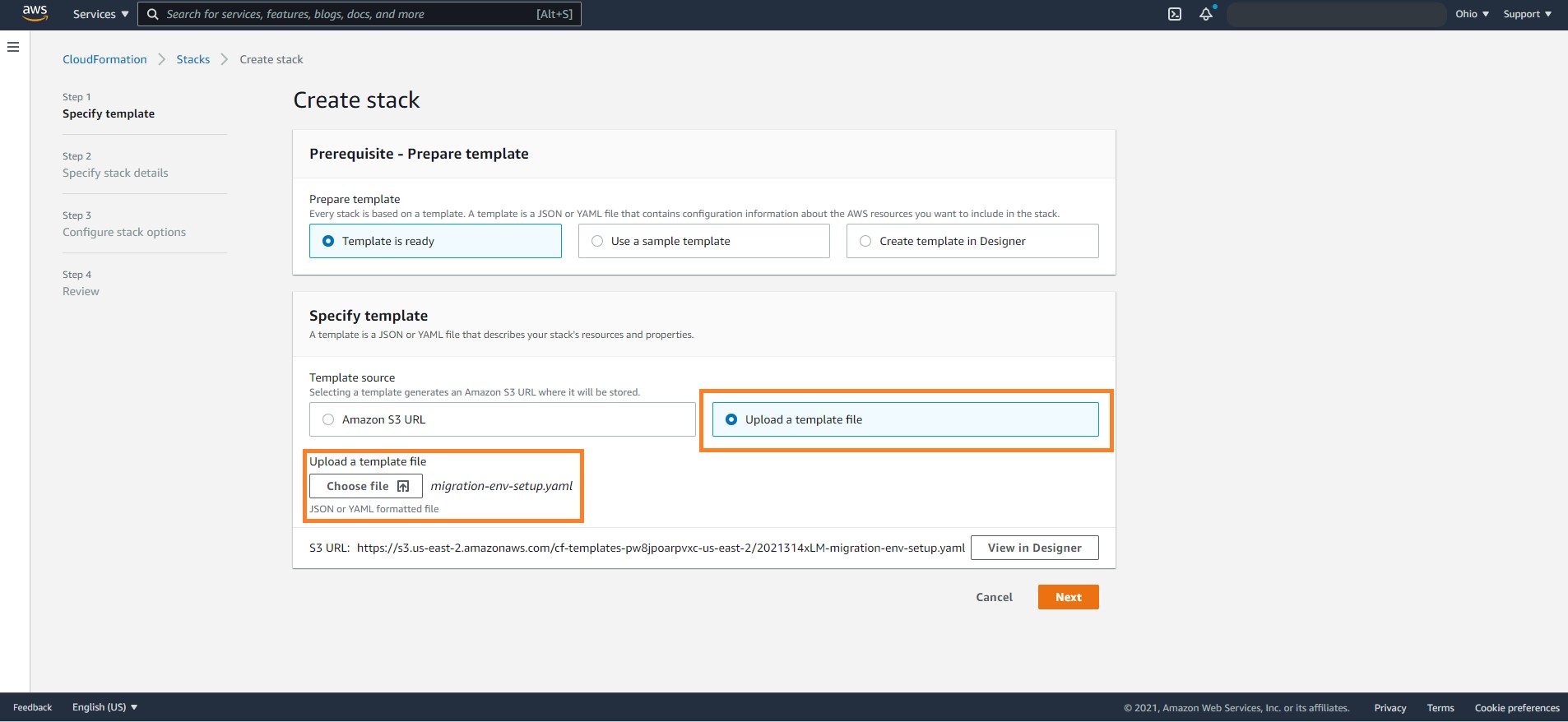Focus the AWS services search field
This screenshot has width=1568, height=722.
(x=360, y=14)
